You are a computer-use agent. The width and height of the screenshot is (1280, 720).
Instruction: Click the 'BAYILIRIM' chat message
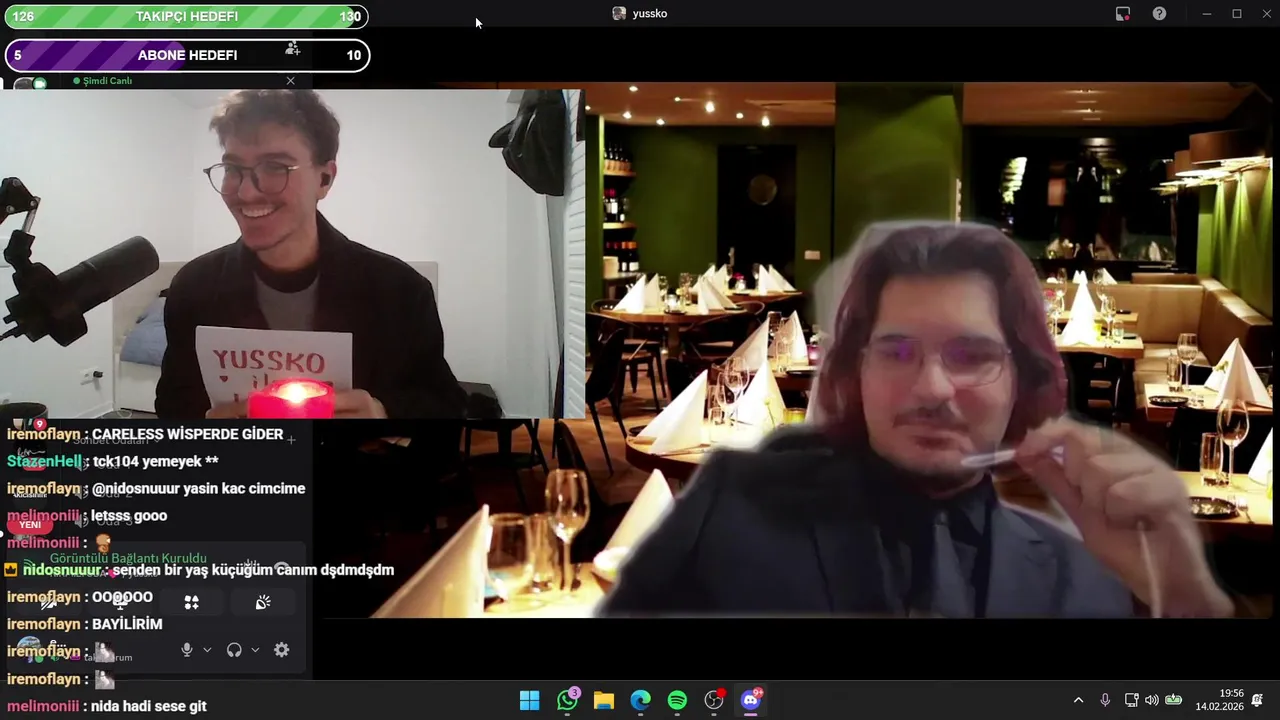[127, 624]
